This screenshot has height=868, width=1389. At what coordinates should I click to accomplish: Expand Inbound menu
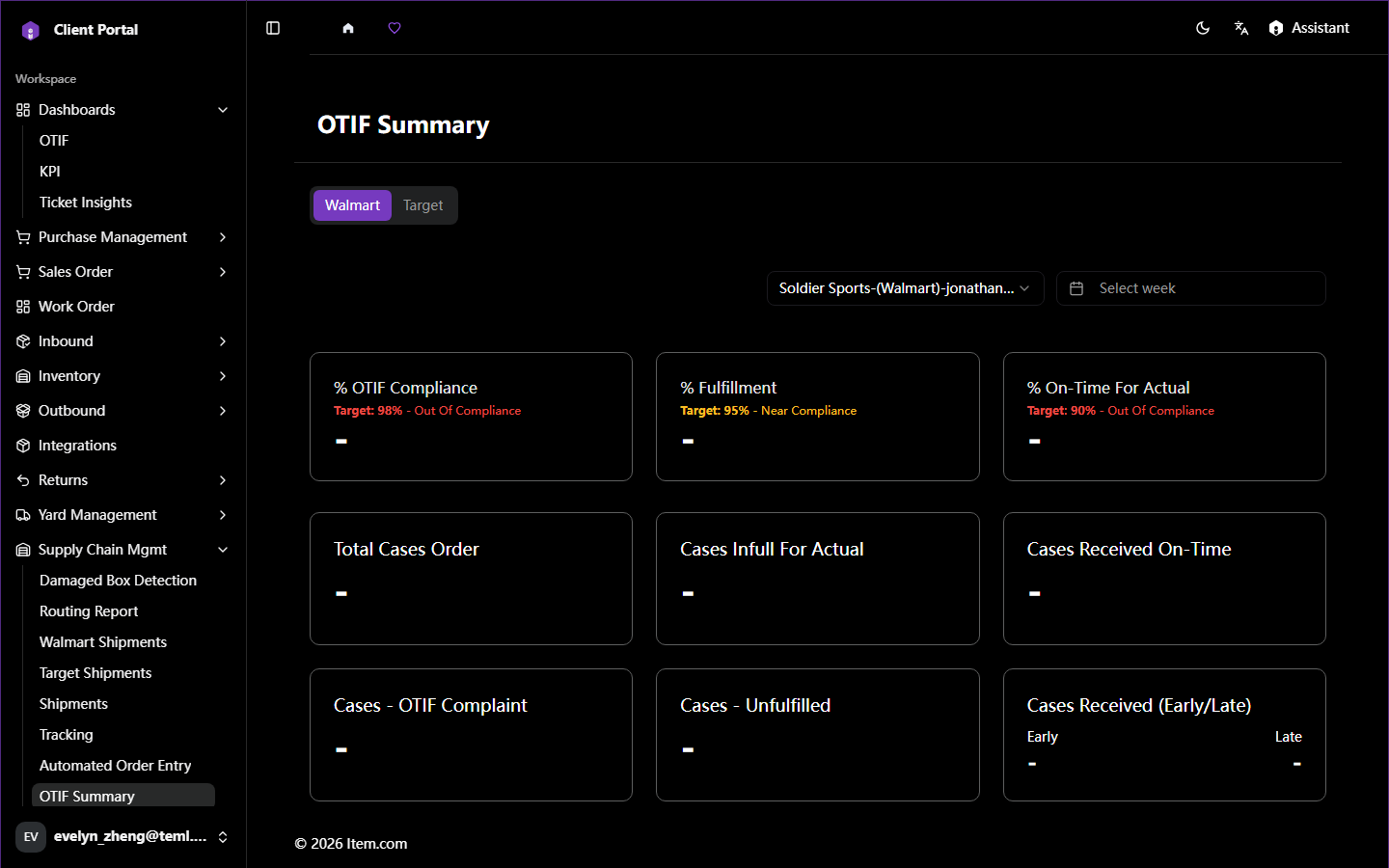(x=123, y=341)
